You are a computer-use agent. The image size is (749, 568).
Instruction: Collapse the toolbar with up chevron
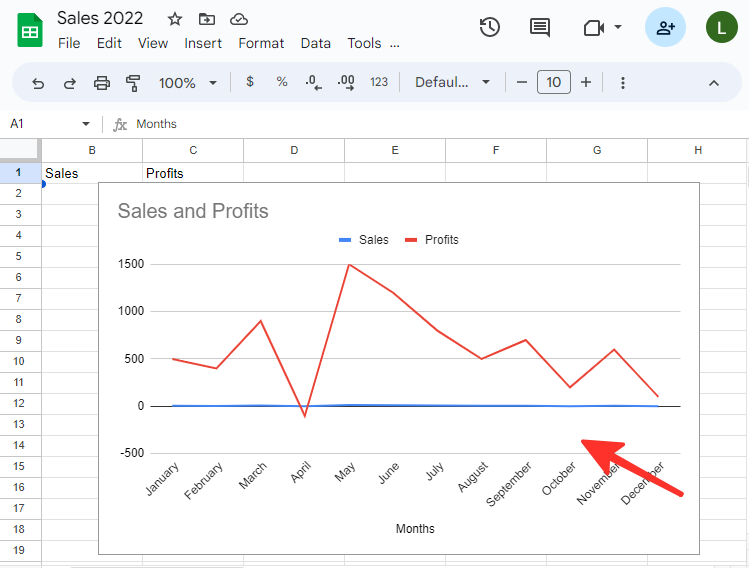click(714, 83)
